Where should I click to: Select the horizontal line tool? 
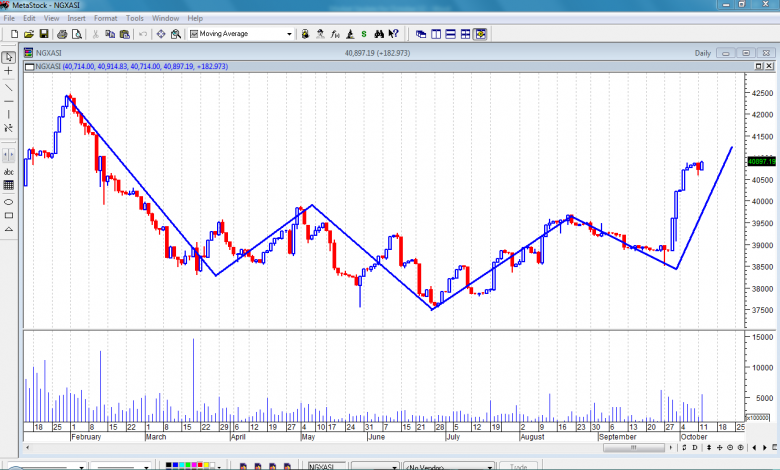[8, 101]
